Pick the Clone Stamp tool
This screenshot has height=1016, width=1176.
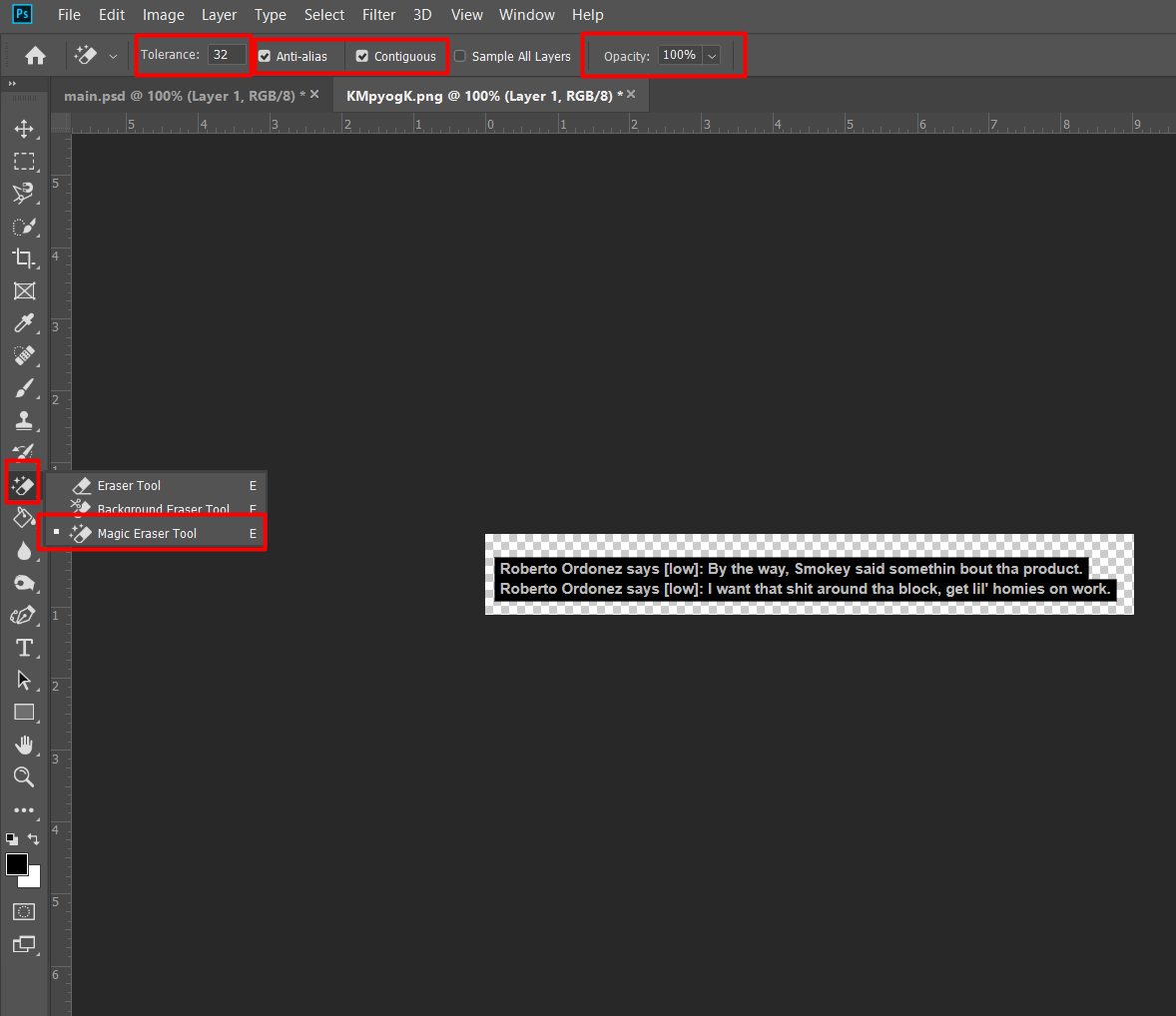[24, 420]
